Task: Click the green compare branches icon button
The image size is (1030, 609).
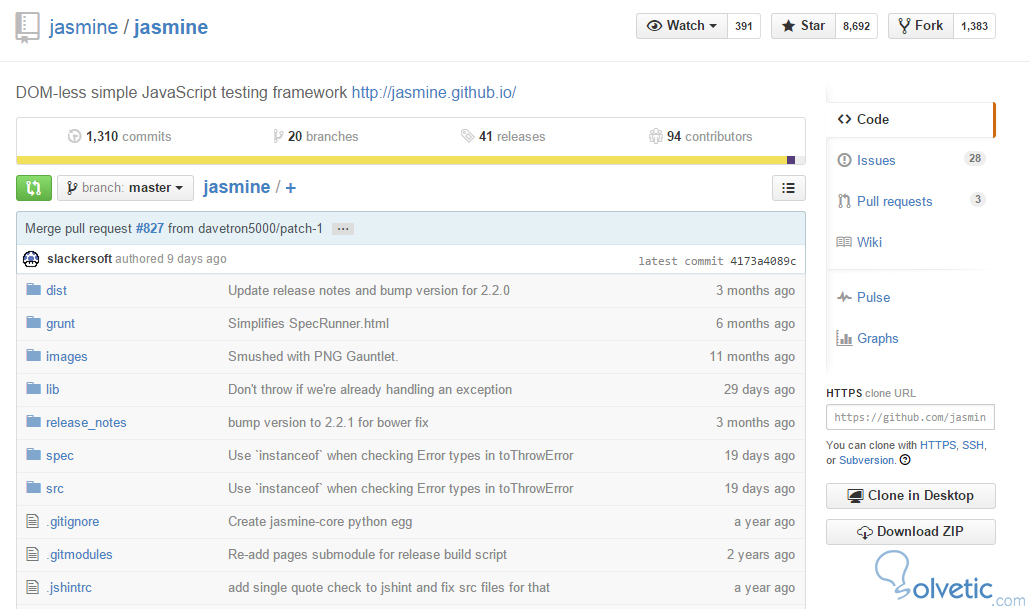Action: coord(33,187)
